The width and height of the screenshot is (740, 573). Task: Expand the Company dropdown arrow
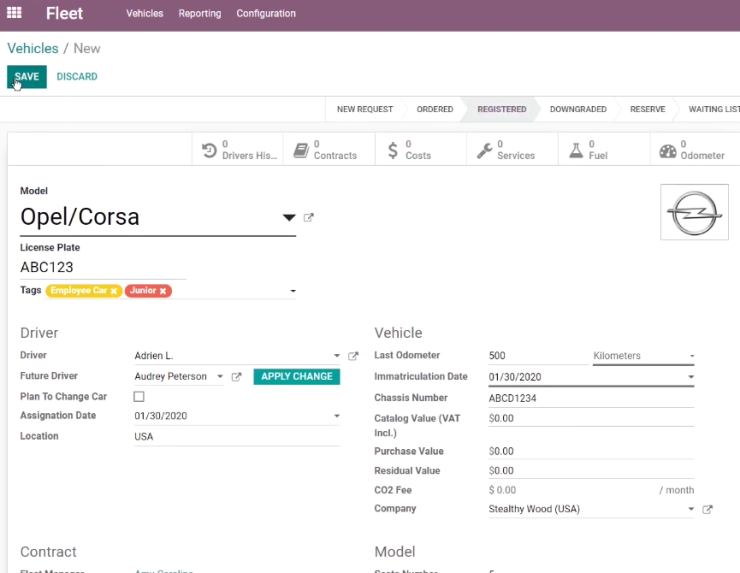tap(691, 509)
